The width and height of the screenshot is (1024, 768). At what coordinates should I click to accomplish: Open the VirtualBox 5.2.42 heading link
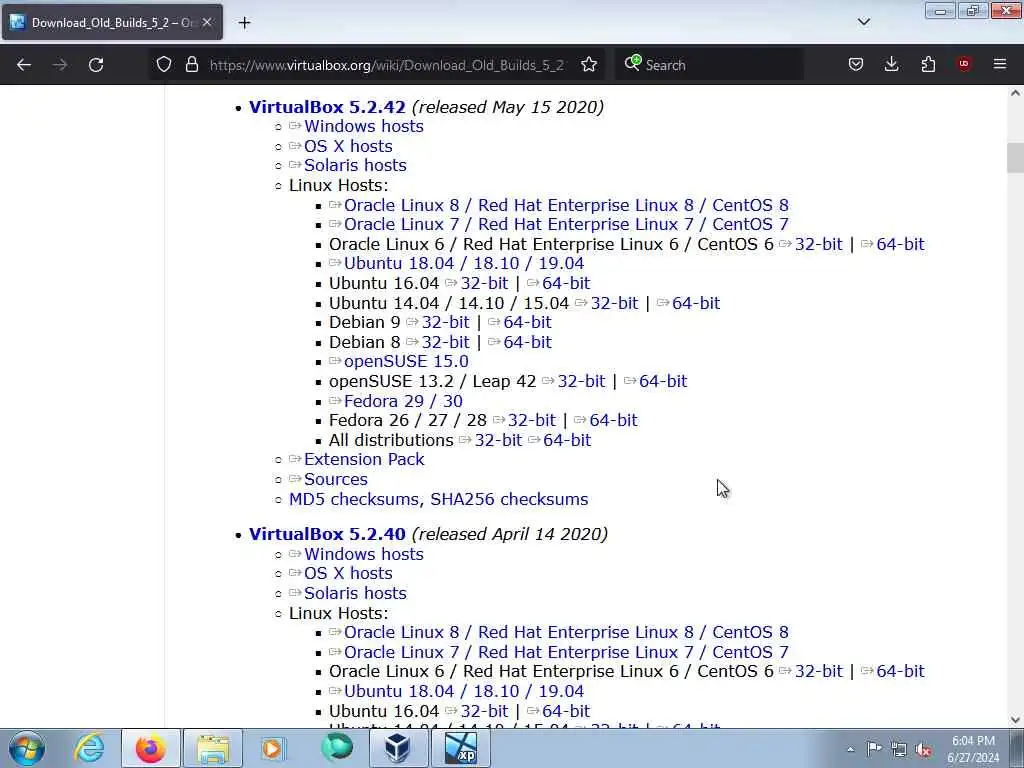(x=327, y=107)
